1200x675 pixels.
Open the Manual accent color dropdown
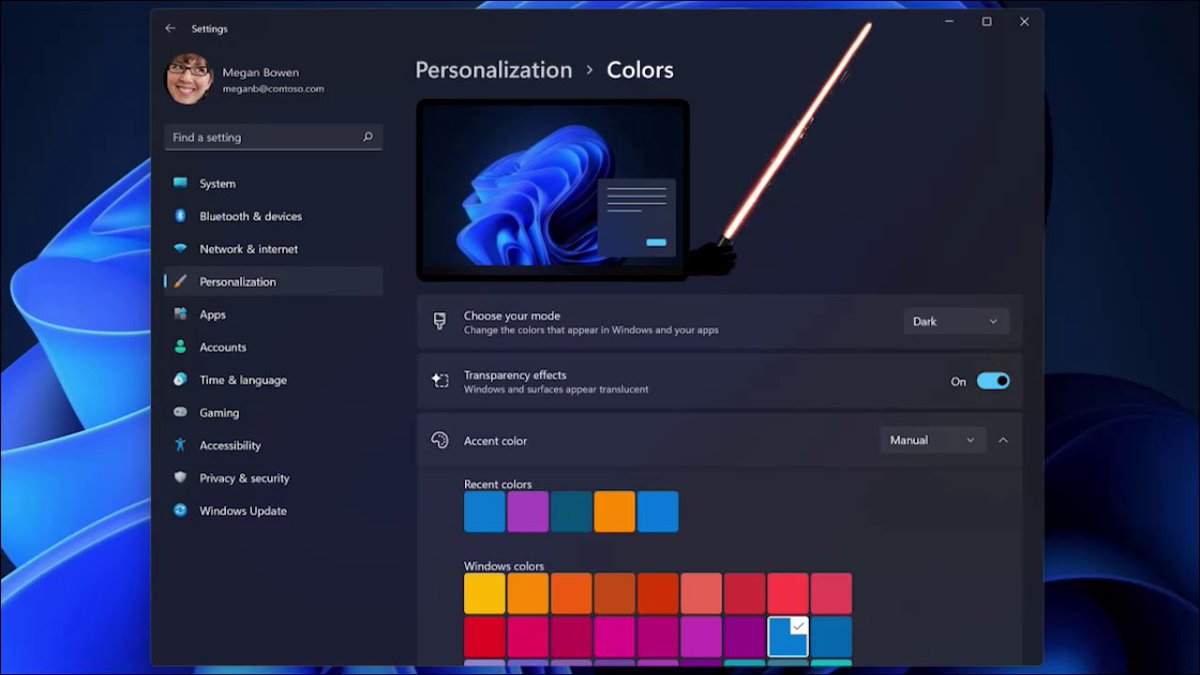coord(933,440)
